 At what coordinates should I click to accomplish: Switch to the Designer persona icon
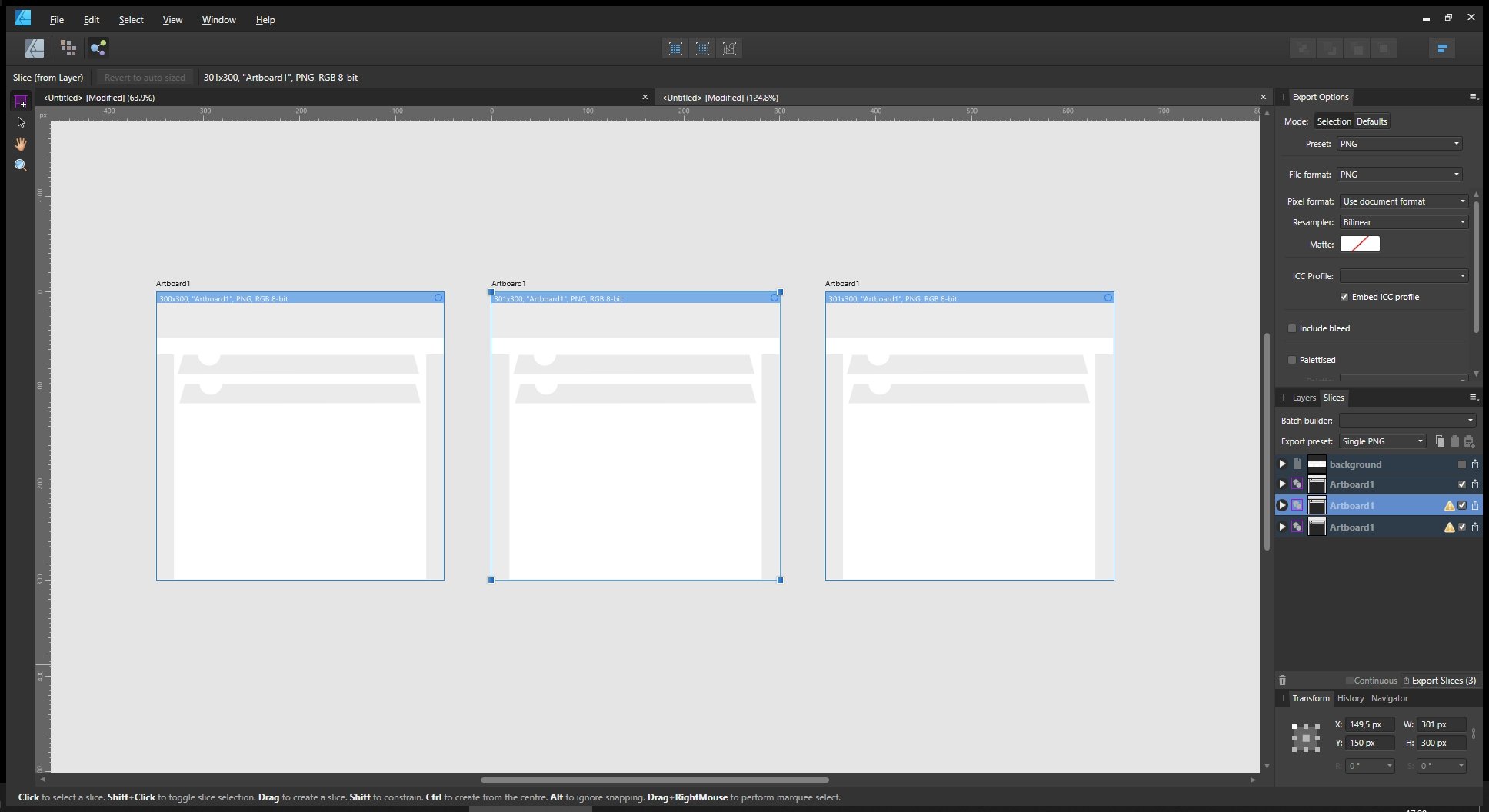click(34, 48)
